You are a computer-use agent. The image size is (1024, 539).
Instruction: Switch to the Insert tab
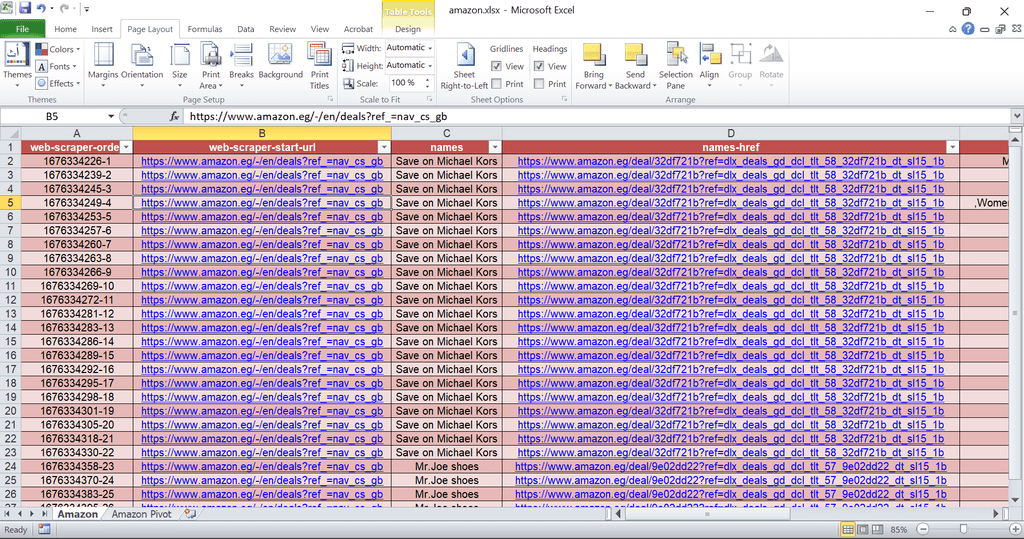point(102,29)
